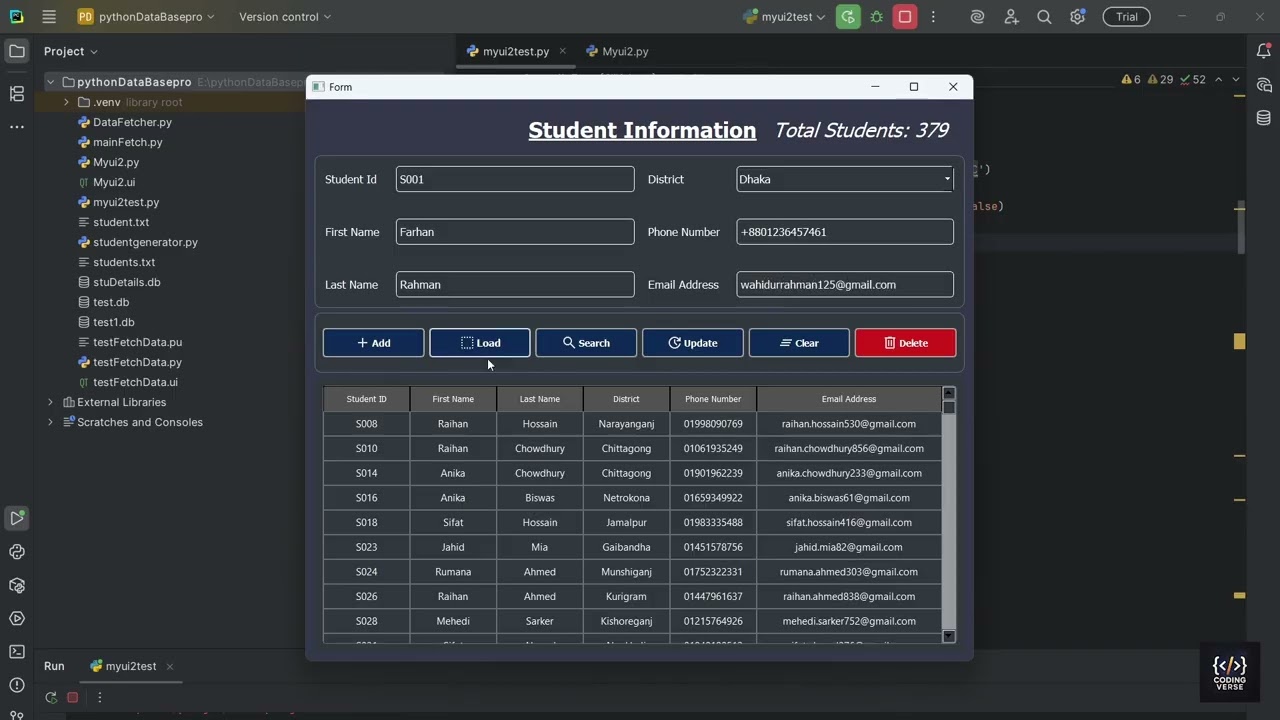The height and width of the screenshot is (720, 1280).
Task: Open the Run tool window icon
Action: tap(17, 518)
